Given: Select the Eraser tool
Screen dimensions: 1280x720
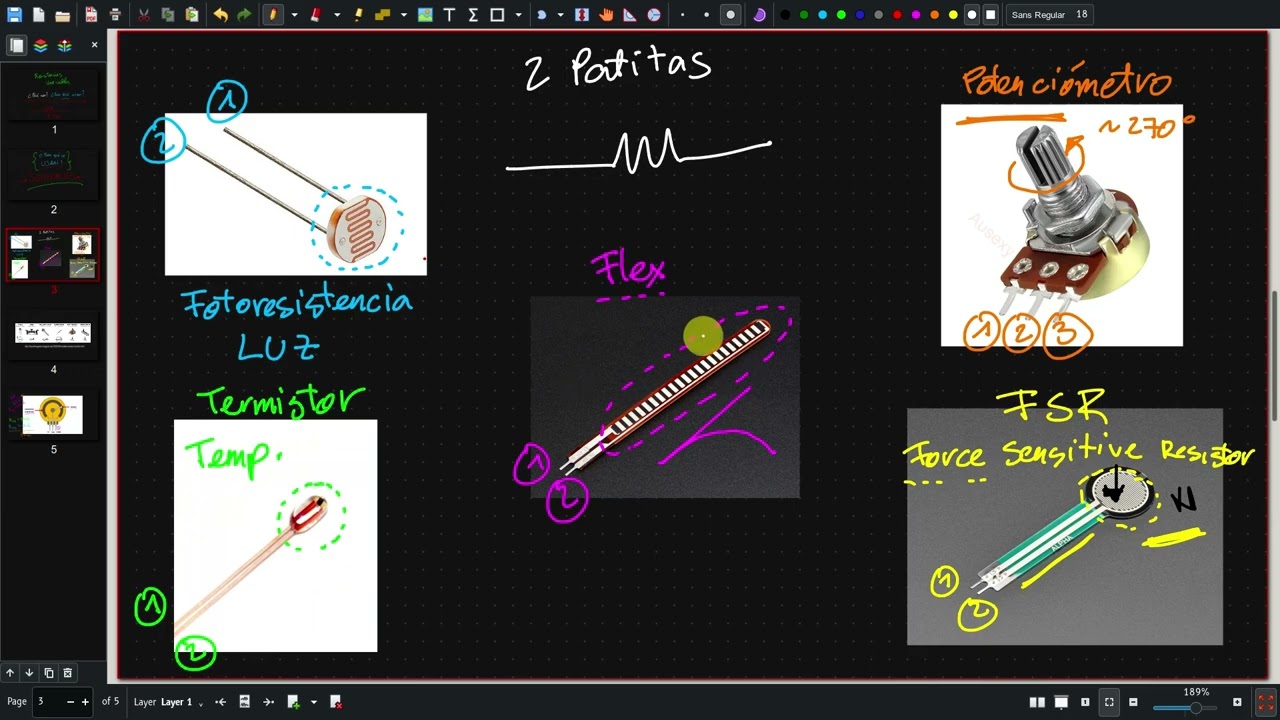Looking at the screenshot, I should (315, 15).
